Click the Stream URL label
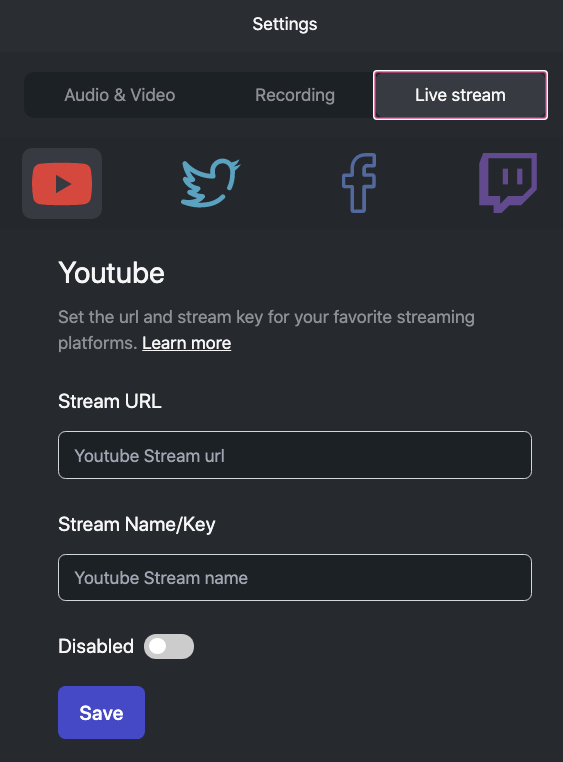 click(110, 401)
